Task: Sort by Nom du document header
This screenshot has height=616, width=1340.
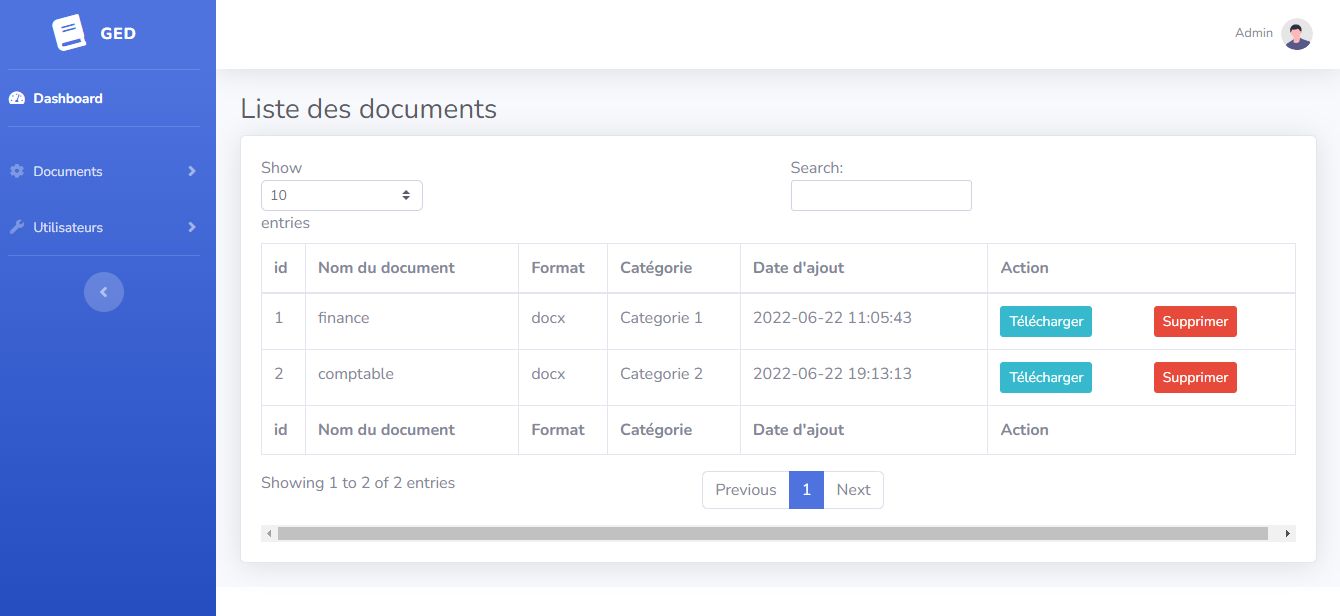Action: 386,268
